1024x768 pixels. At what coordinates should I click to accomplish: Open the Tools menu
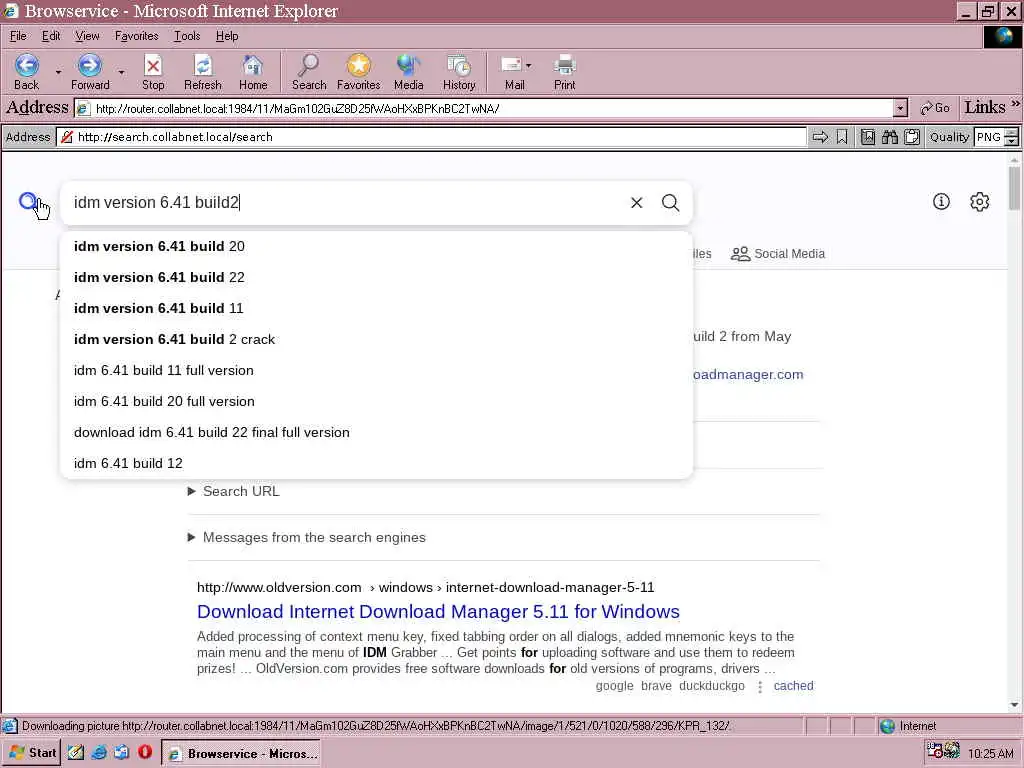pyautogui.click(x=187, y=36)
